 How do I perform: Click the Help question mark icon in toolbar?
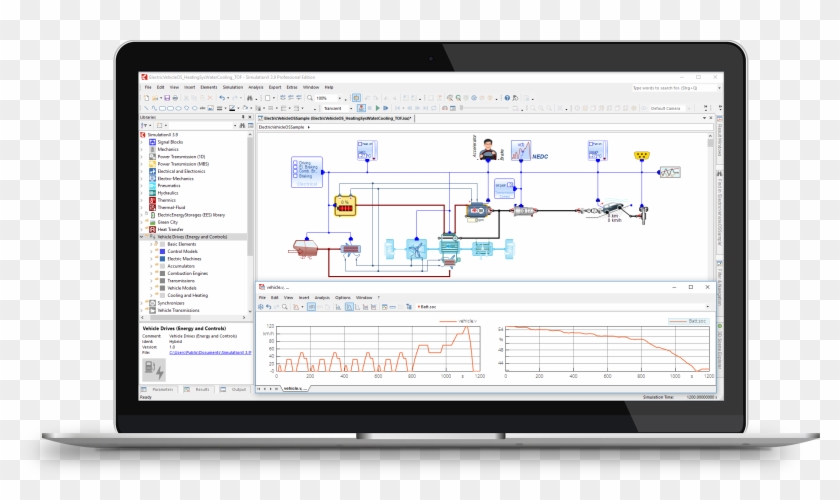[507, 98]
